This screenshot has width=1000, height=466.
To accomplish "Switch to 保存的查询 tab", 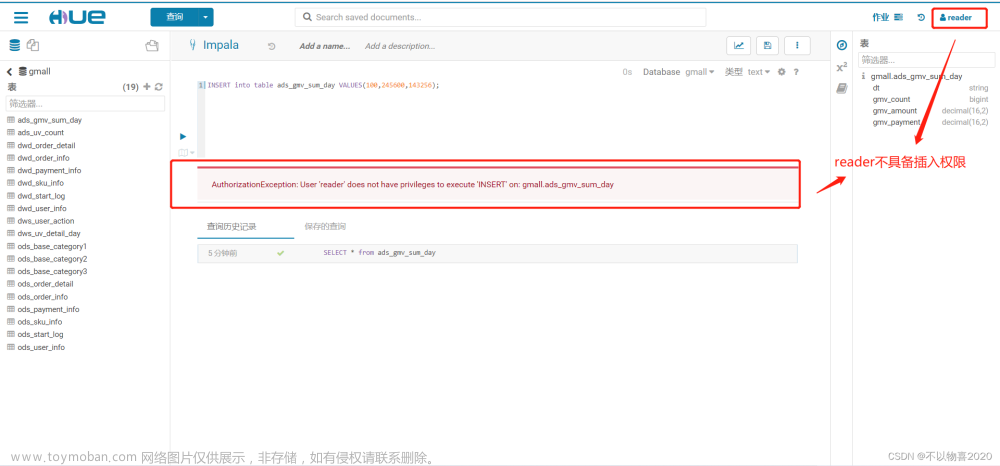I will (x=325, y=226).
